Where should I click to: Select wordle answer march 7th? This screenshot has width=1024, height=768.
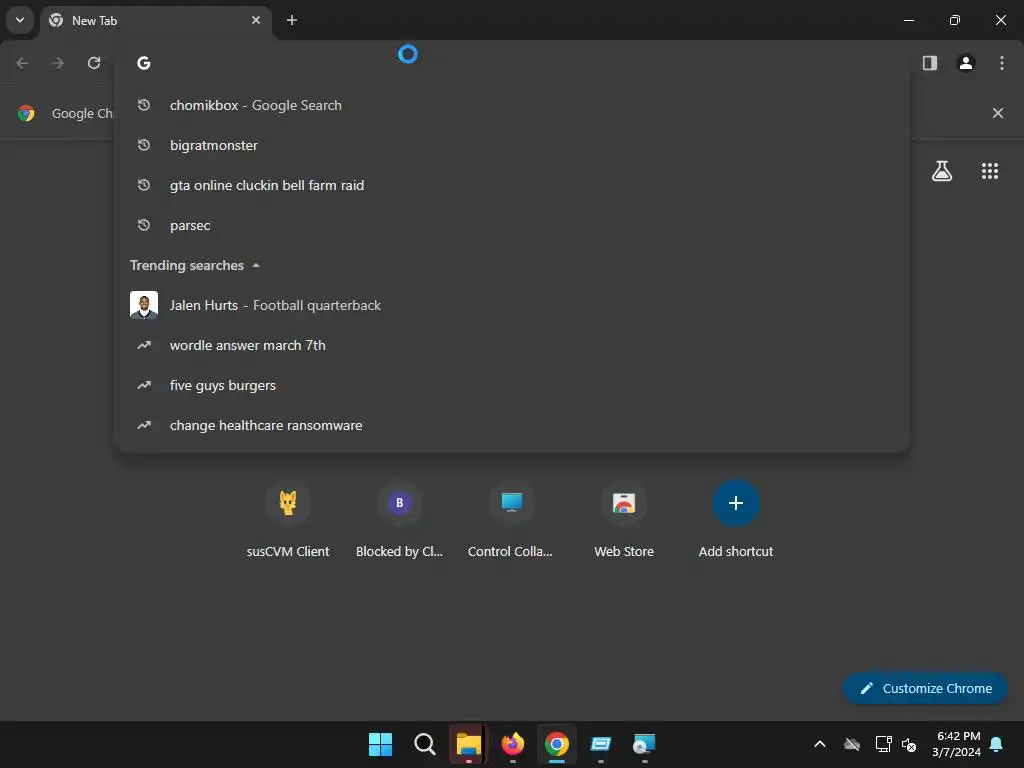(x=512, y=345)
